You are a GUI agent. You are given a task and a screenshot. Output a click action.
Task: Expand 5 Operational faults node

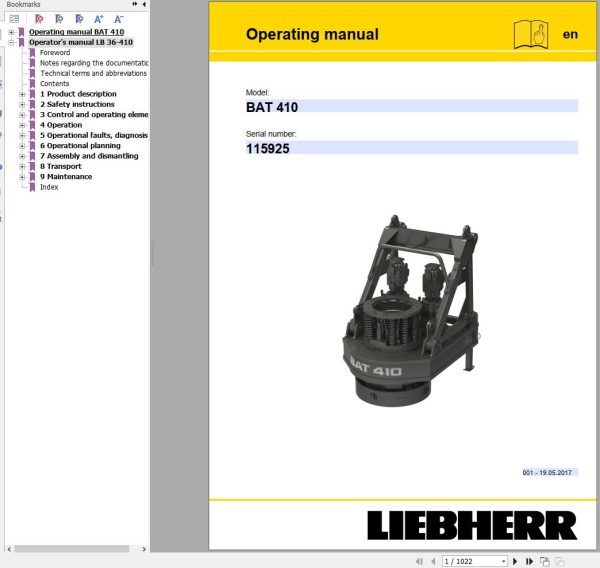click(x=22, y=135)
